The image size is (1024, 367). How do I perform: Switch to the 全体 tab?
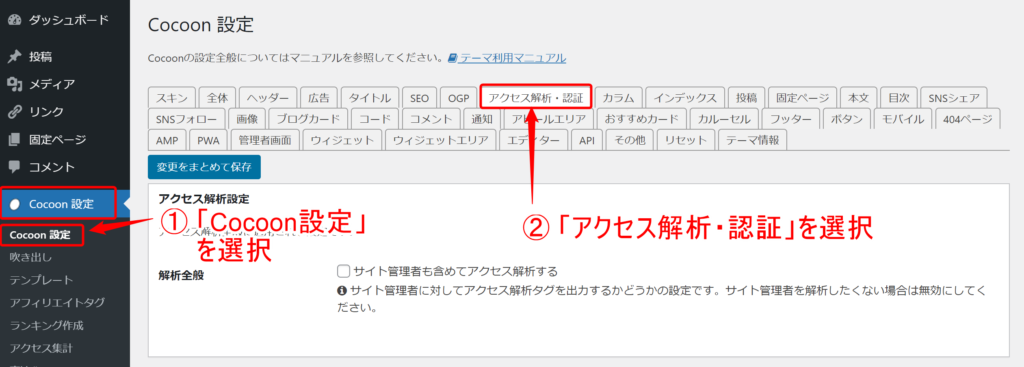217,98
